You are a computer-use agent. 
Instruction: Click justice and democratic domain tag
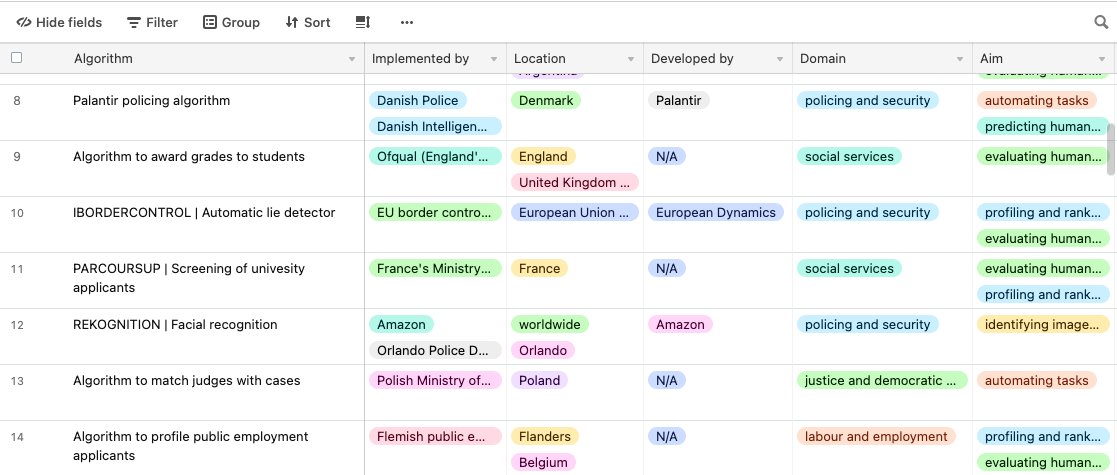click(x=882, y=380)
